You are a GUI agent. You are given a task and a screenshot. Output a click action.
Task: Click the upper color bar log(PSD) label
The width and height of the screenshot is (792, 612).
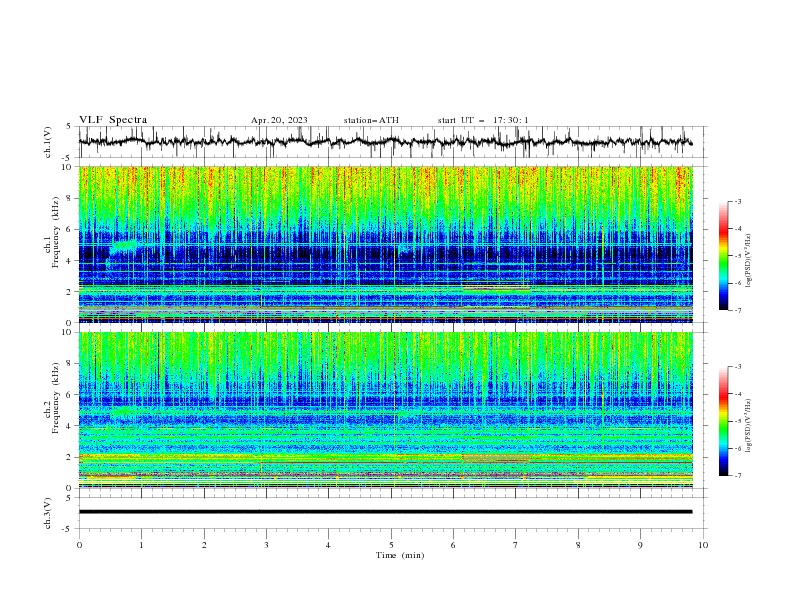(748, 261)
